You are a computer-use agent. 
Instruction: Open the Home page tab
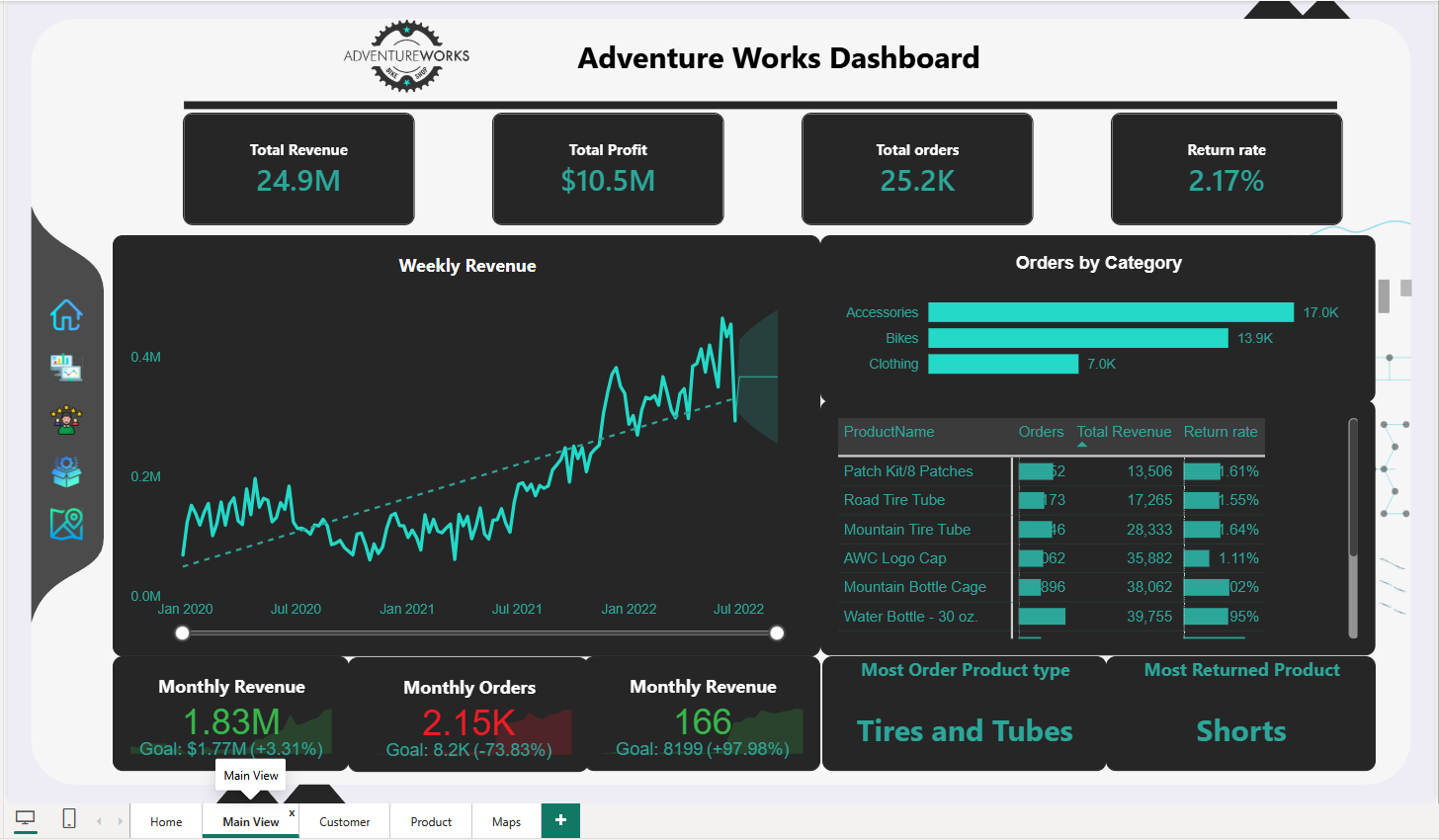tap(166, 821)
